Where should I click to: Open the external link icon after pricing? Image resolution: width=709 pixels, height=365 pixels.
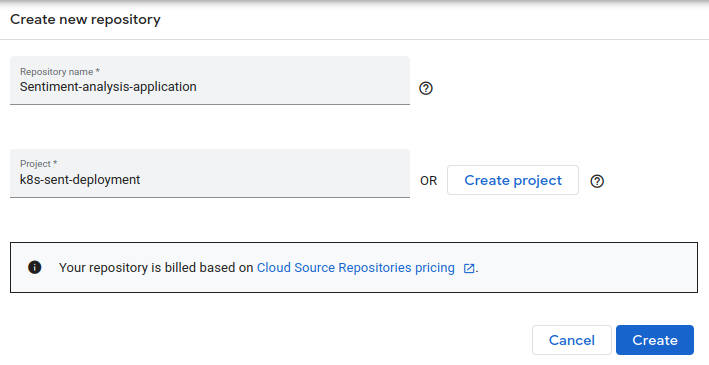tap(469, 268)
